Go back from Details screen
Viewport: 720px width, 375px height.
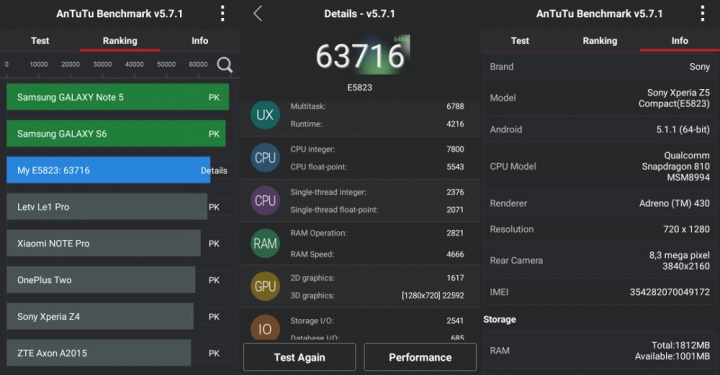[x=258, y=13]
